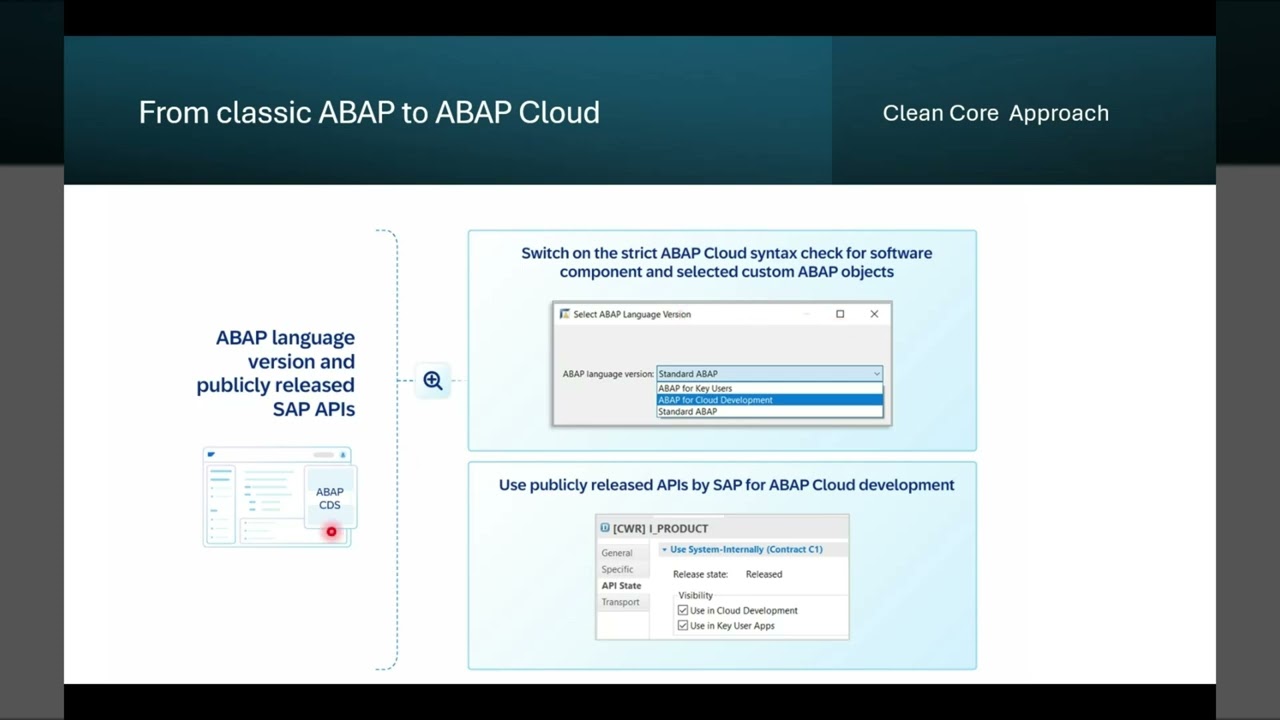The height and width of the screenshot is (720, 1280).
Task: Maximize the ABAP Language Version dialog
Action: click(840, 314)
